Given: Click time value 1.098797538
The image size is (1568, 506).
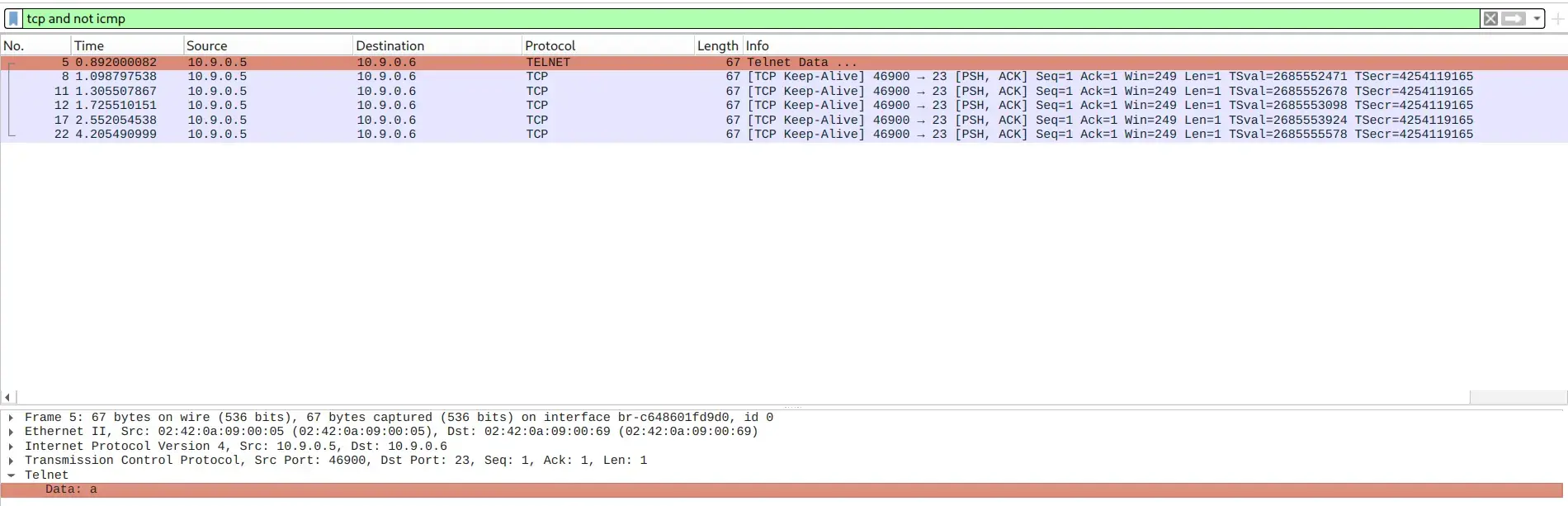Looking at the screenshot, I should click(116, 77).
